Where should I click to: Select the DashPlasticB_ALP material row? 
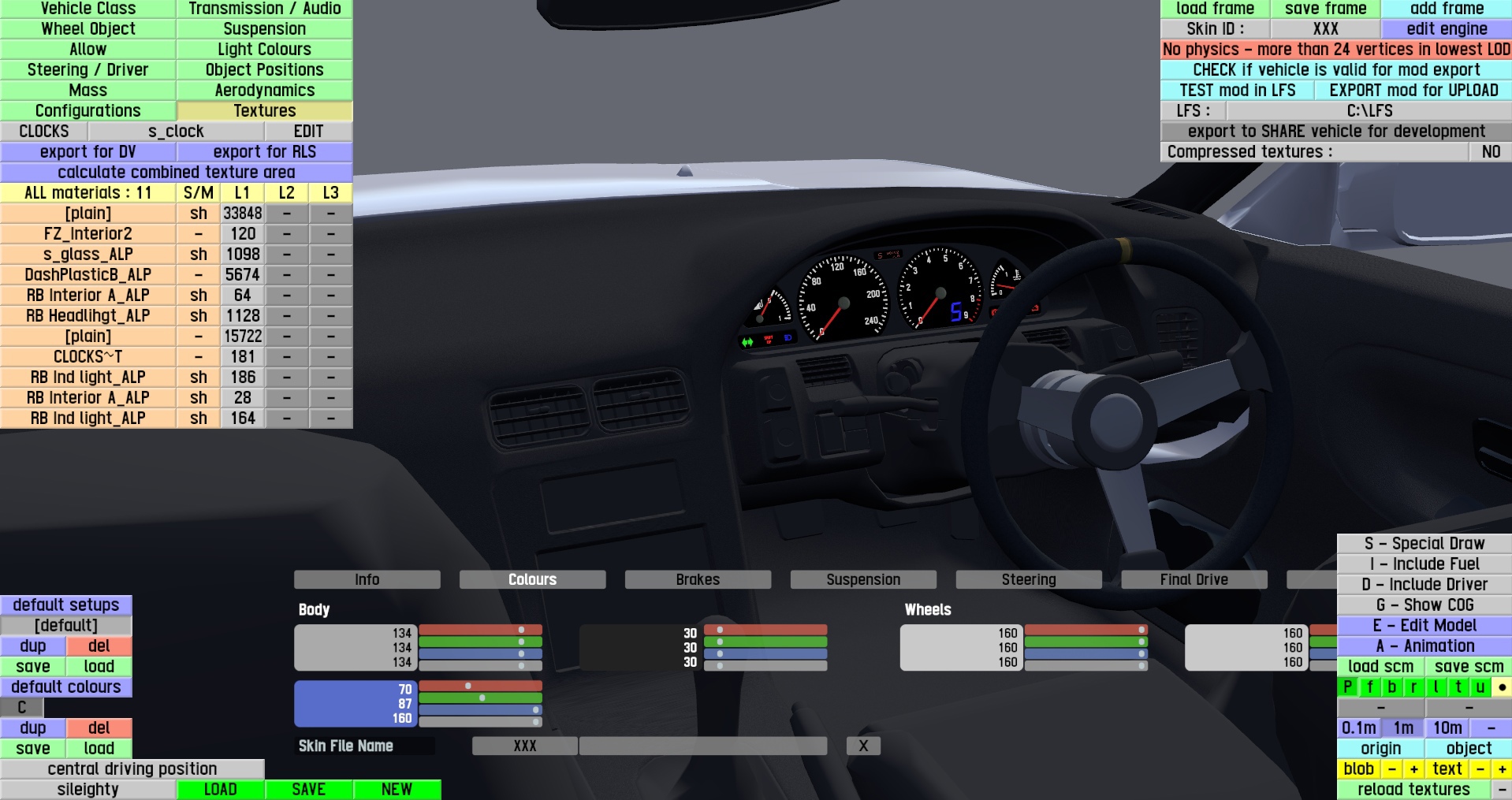[88, 274]
